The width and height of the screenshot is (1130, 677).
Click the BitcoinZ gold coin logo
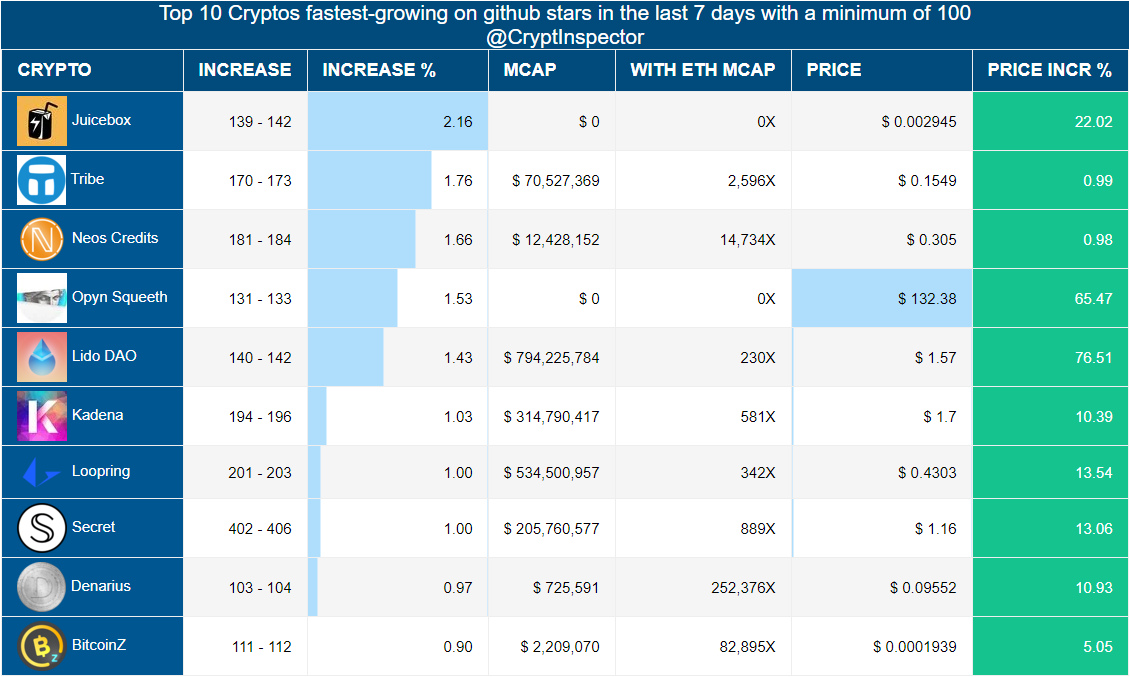[42, 646]
